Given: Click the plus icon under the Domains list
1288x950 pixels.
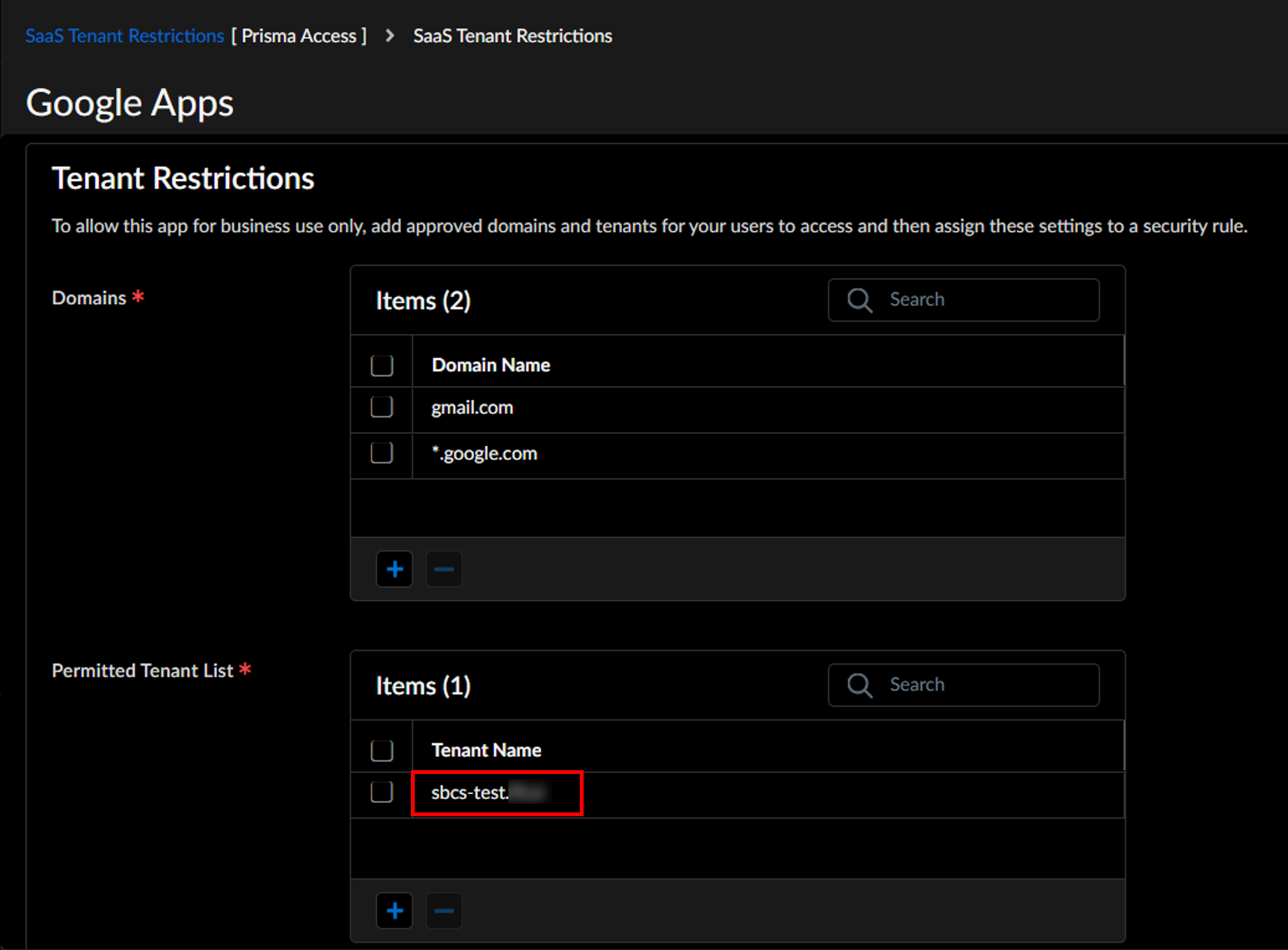Looking at the screenshot, I should (394, 569).
